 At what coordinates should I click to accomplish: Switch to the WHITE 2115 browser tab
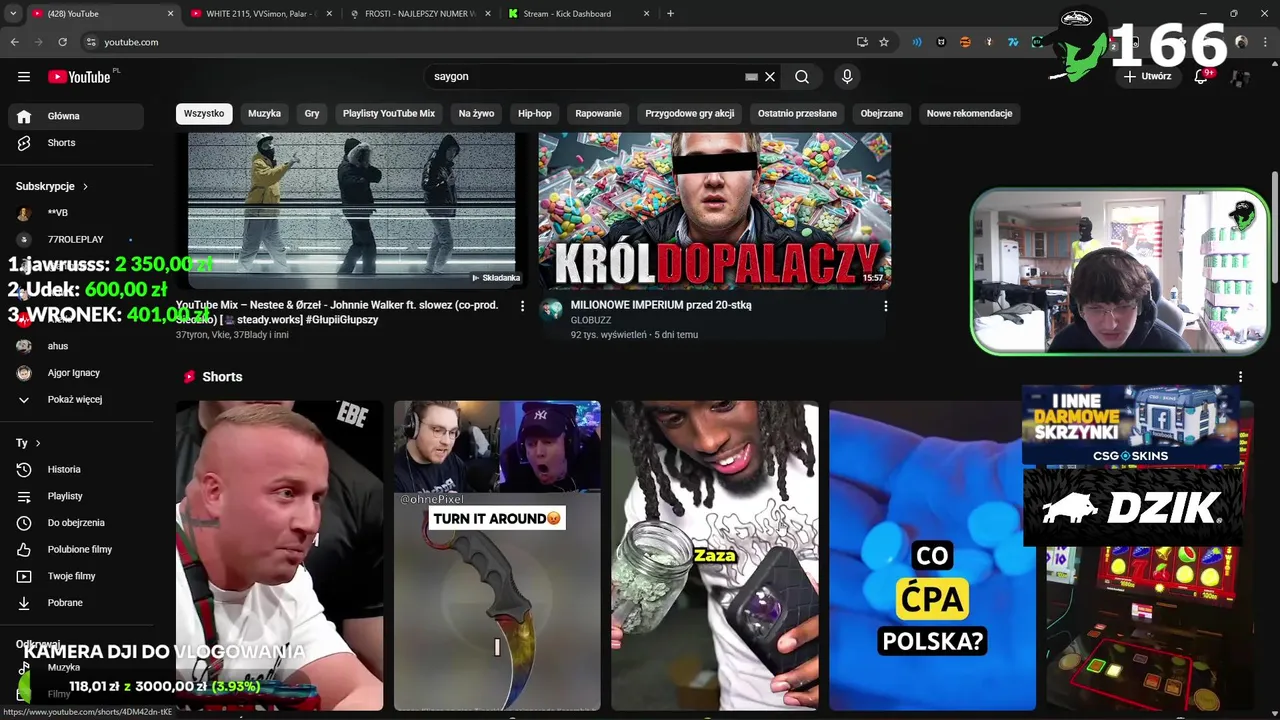pyautogui.click(x=260, y=14)
